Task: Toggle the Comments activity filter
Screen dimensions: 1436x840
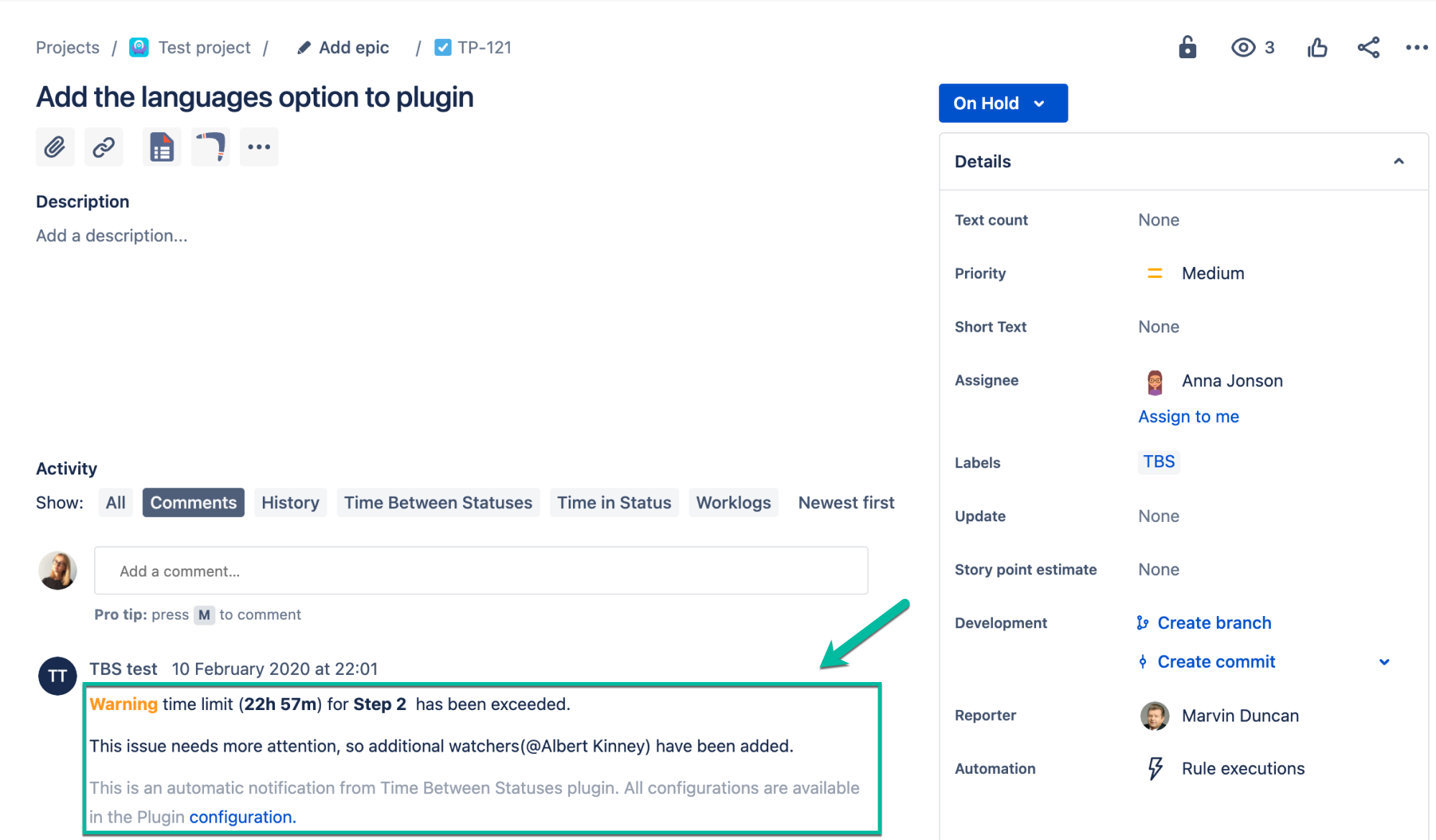Action: pos(192,502)
